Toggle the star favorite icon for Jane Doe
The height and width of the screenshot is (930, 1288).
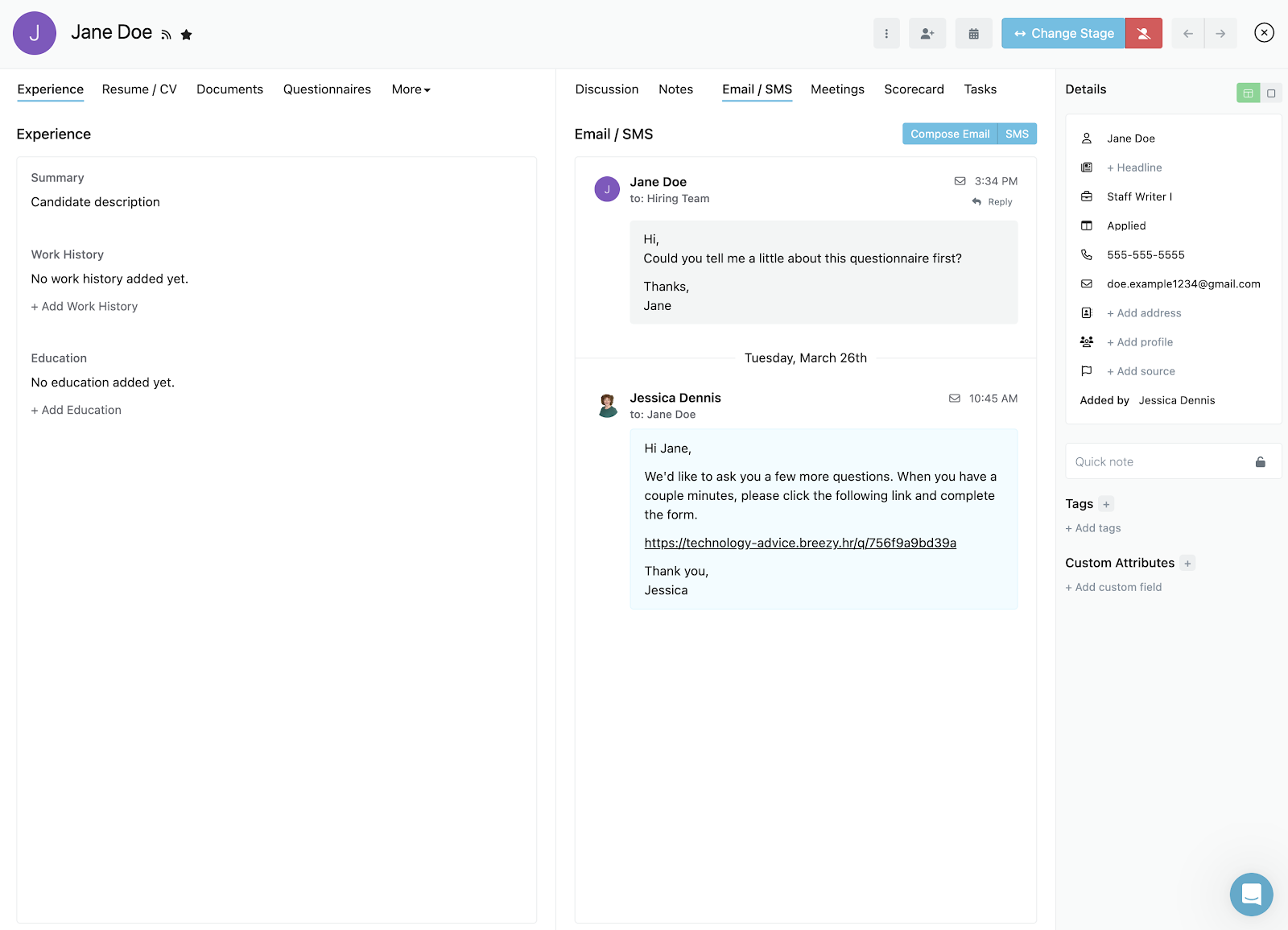(x=186, y=35)
